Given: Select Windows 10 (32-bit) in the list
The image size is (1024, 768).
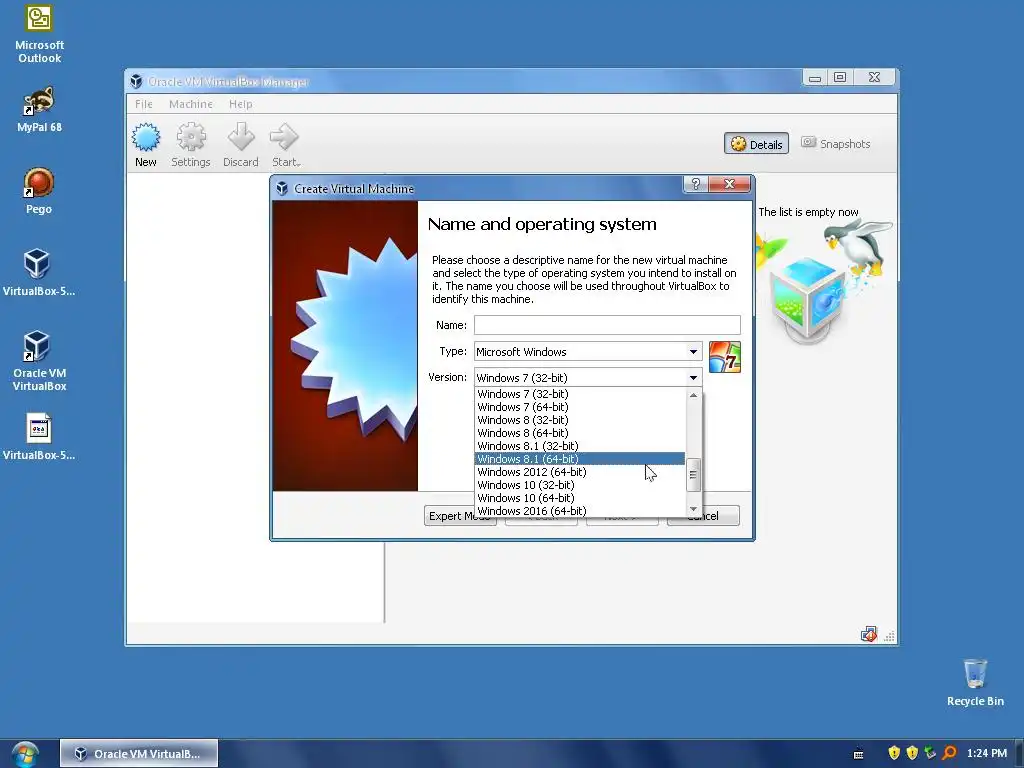Looking at the screenshot, I should [x=579, y=485].
